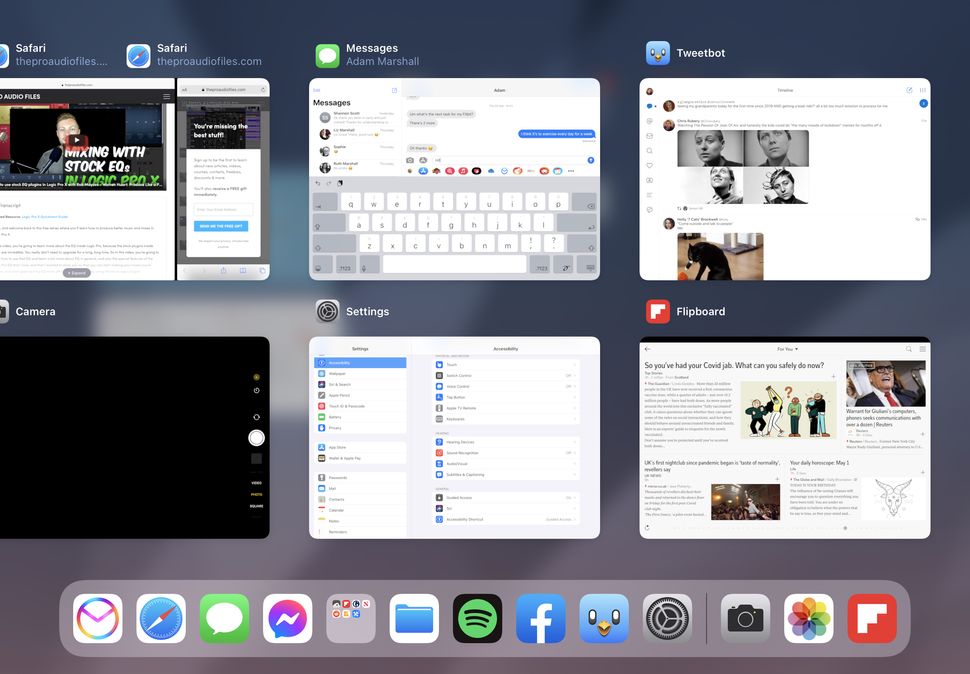Open the Files app from the dock
This screenshot has width=970, height=674.
(x=414, y=618)
